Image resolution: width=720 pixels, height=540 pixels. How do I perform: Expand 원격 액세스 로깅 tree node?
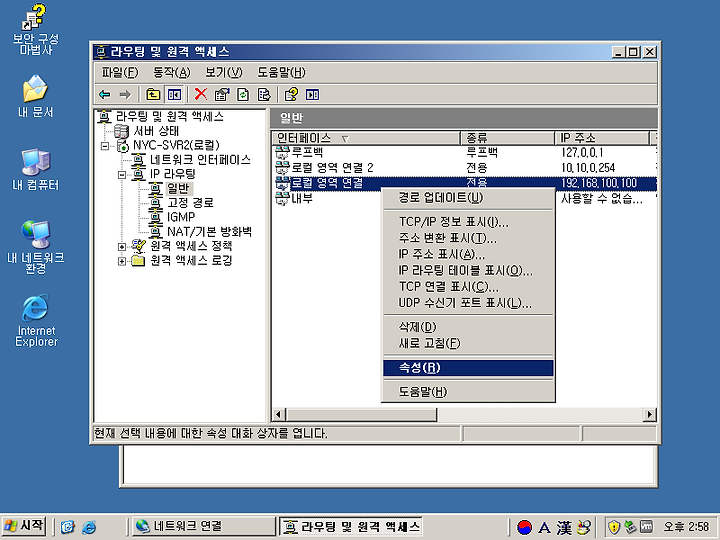(122, 261)
